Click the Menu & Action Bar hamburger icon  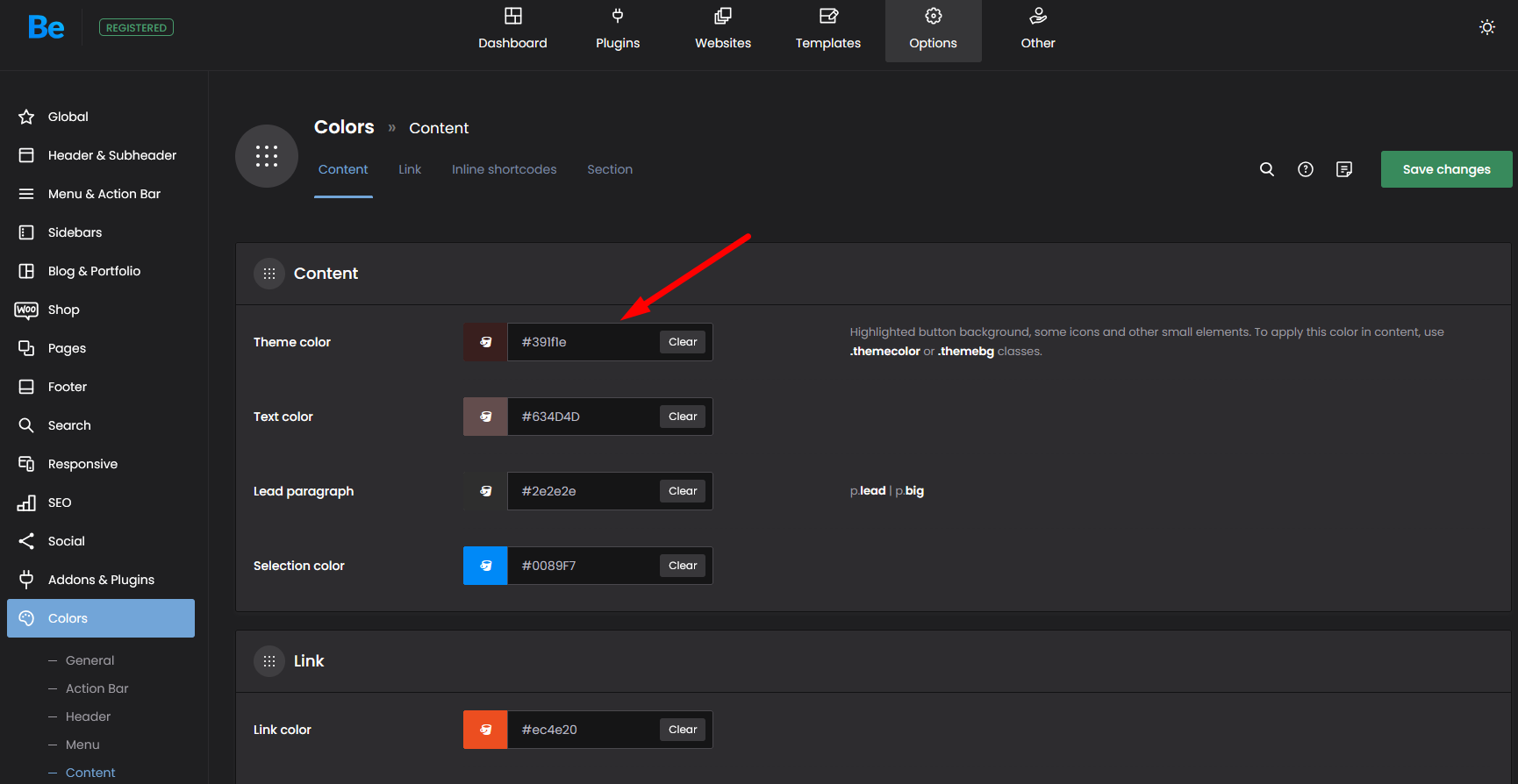(26, 194)
